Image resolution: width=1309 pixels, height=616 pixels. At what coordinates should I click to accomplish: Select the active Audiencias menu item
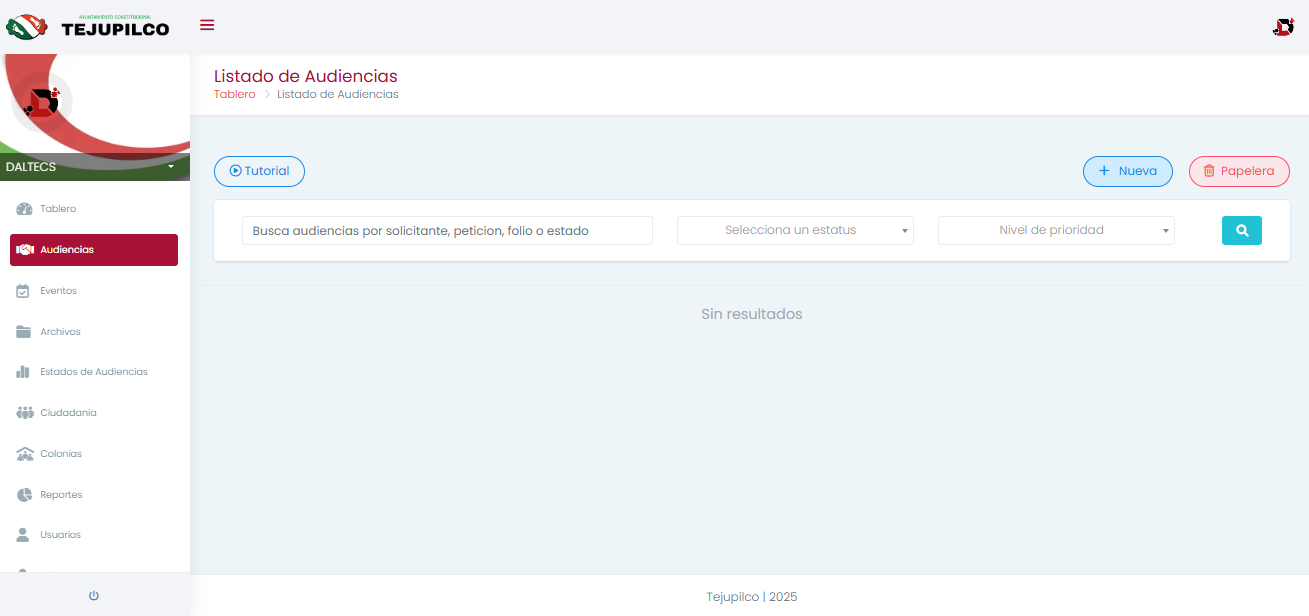click(93, 250)
